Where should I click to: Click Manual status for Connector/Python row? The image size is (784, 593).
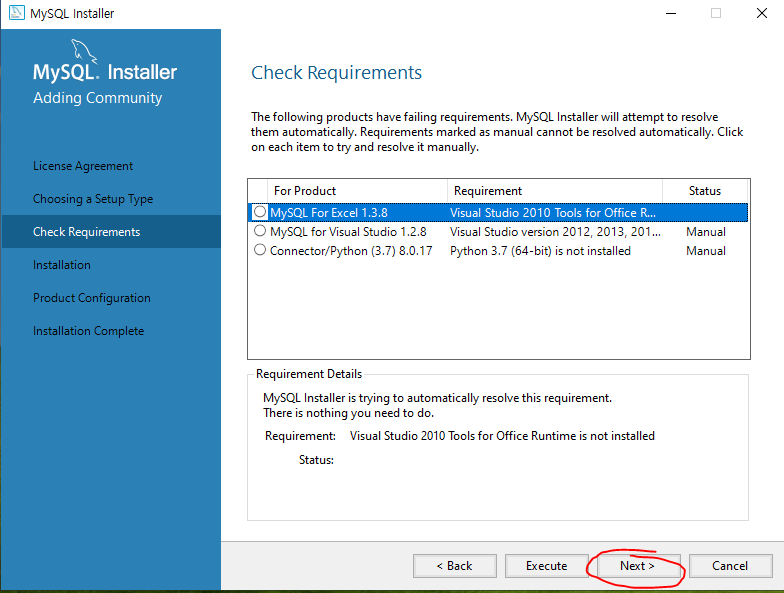[x=706, y=250]
